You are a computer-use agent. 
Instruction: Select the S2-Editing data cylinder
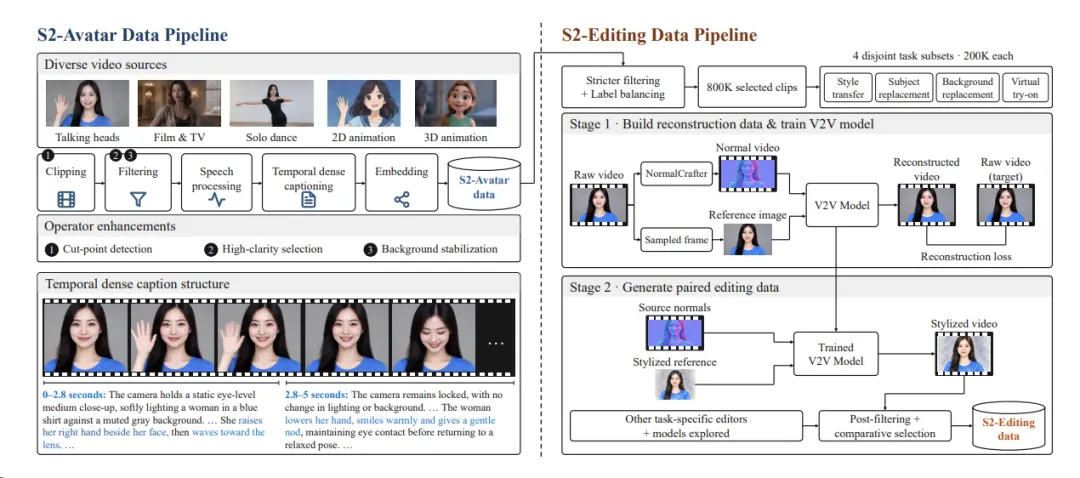[x=1008, y=428]
